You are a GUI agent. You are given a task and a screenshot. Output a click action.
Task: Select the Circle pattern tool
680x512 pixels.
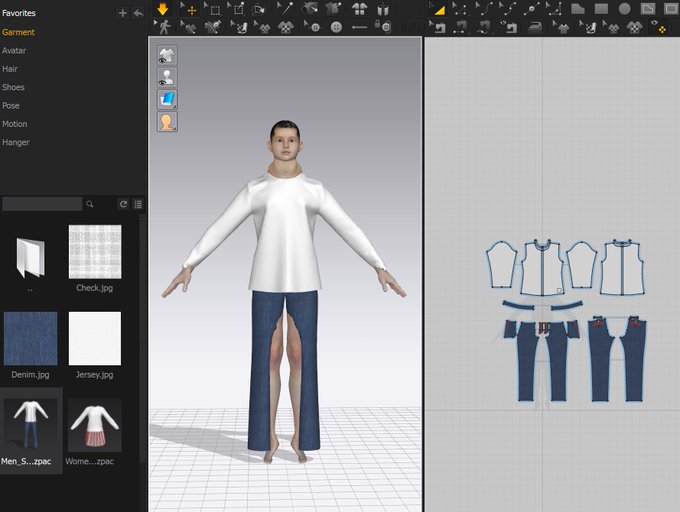tap(624, 9)
